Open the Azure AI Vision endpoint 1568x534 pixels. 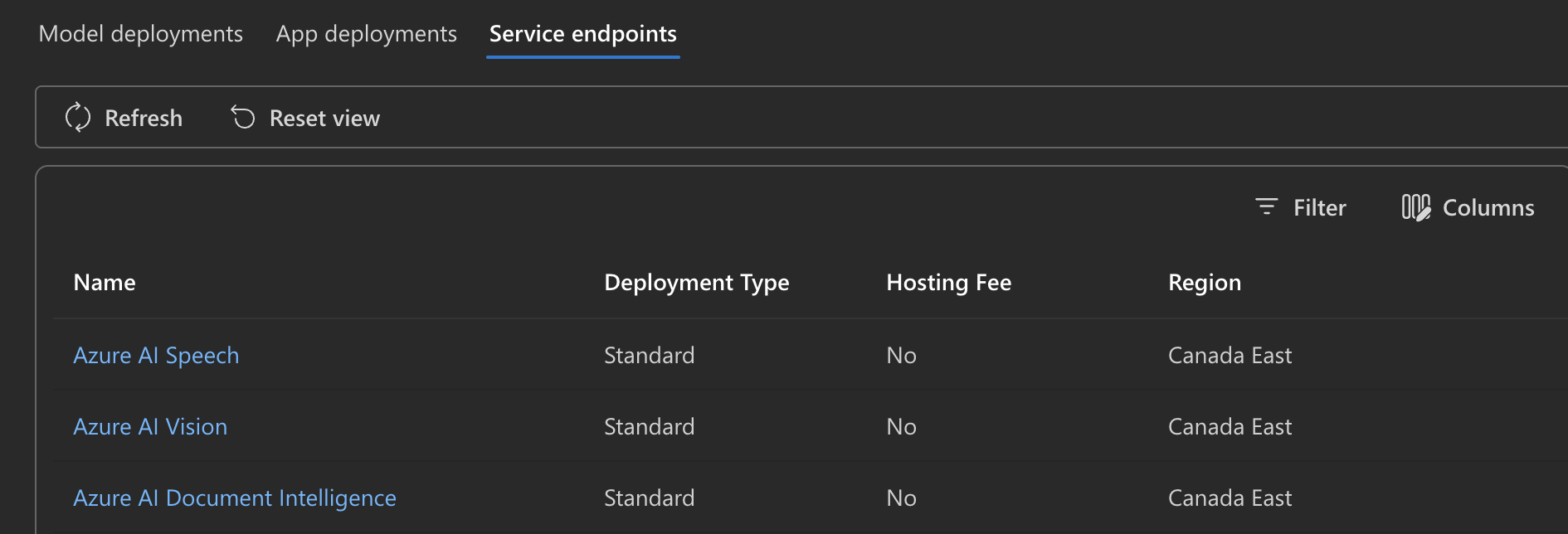(150, 427)
